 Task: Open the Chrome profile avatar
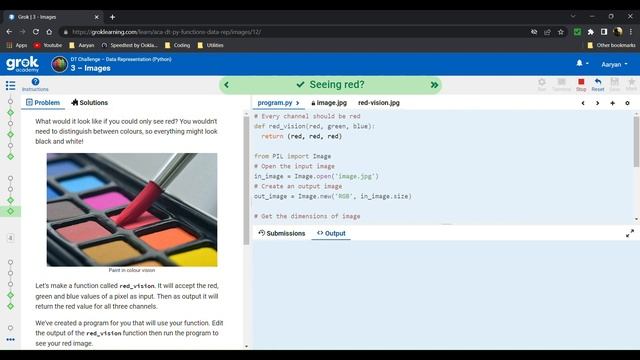tap(618, 32)
